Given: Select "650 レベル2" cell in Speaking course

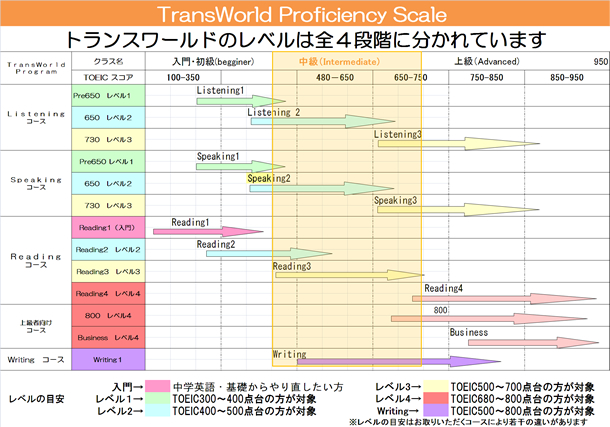Looking at the screenshot, I should point(109,183).
